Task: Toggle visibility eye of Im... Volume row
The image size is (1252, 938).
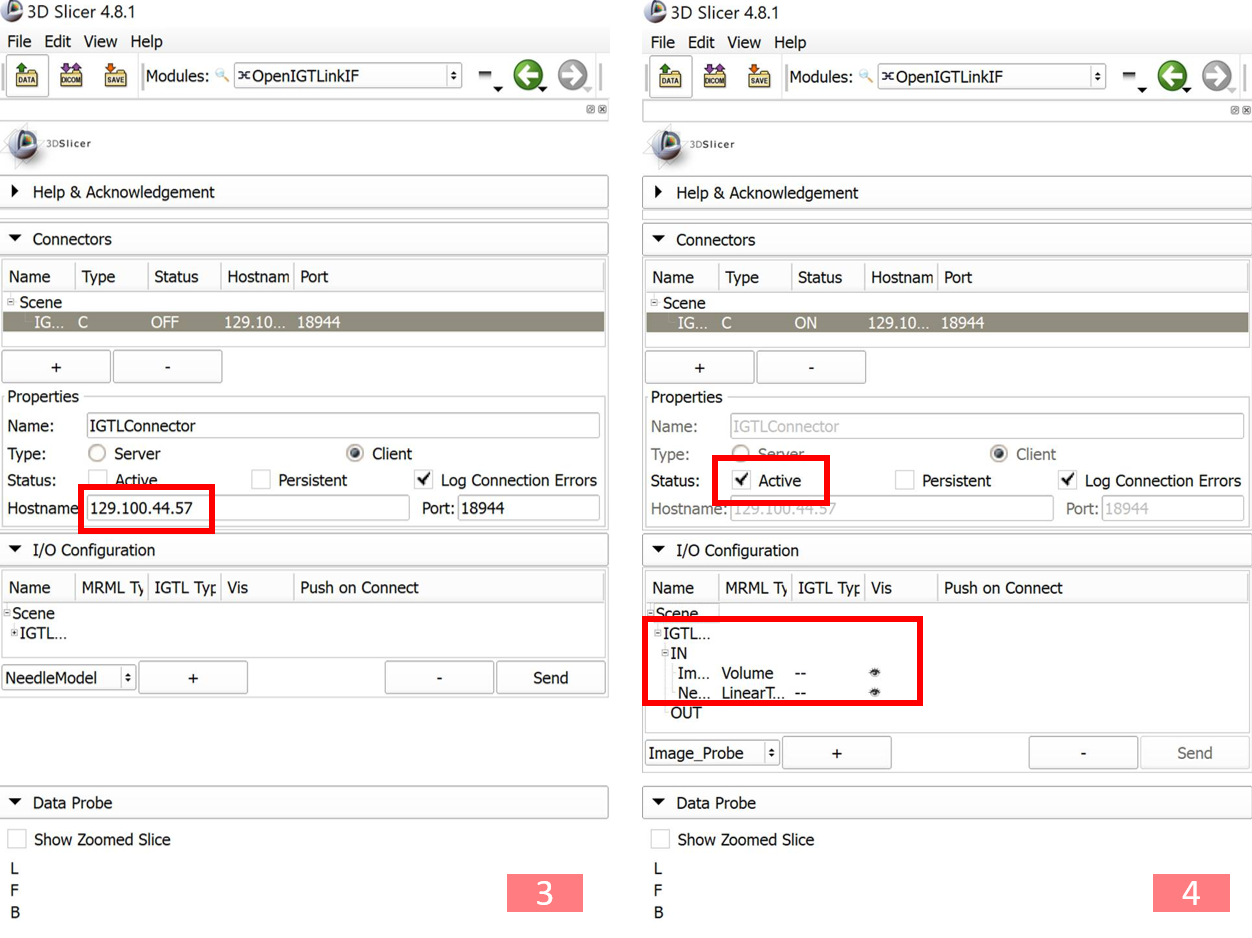Action: 875,673
